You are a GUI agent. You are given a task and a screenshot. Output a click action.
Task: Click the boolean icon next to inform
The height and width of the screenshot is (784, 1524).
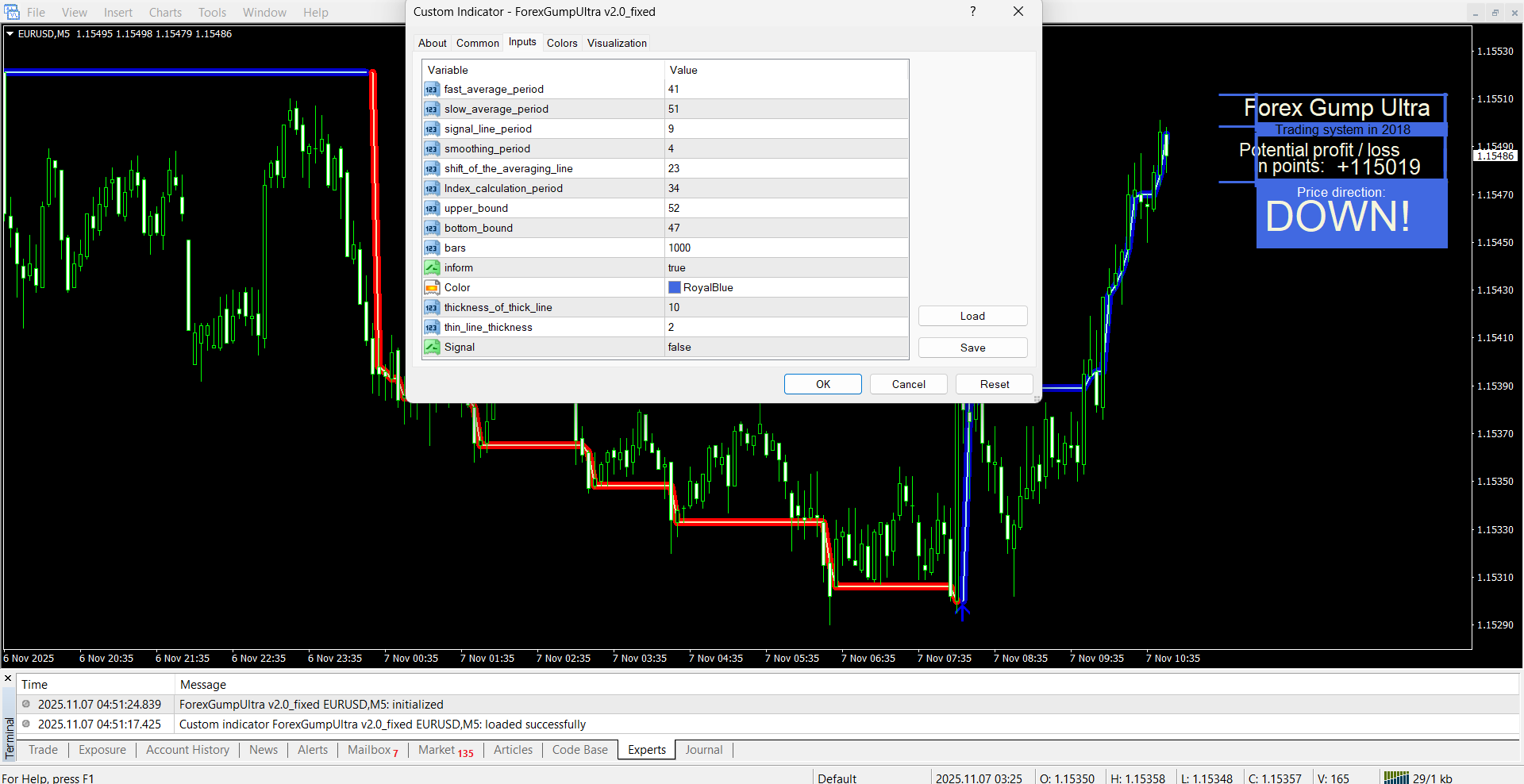click(431, 268)
